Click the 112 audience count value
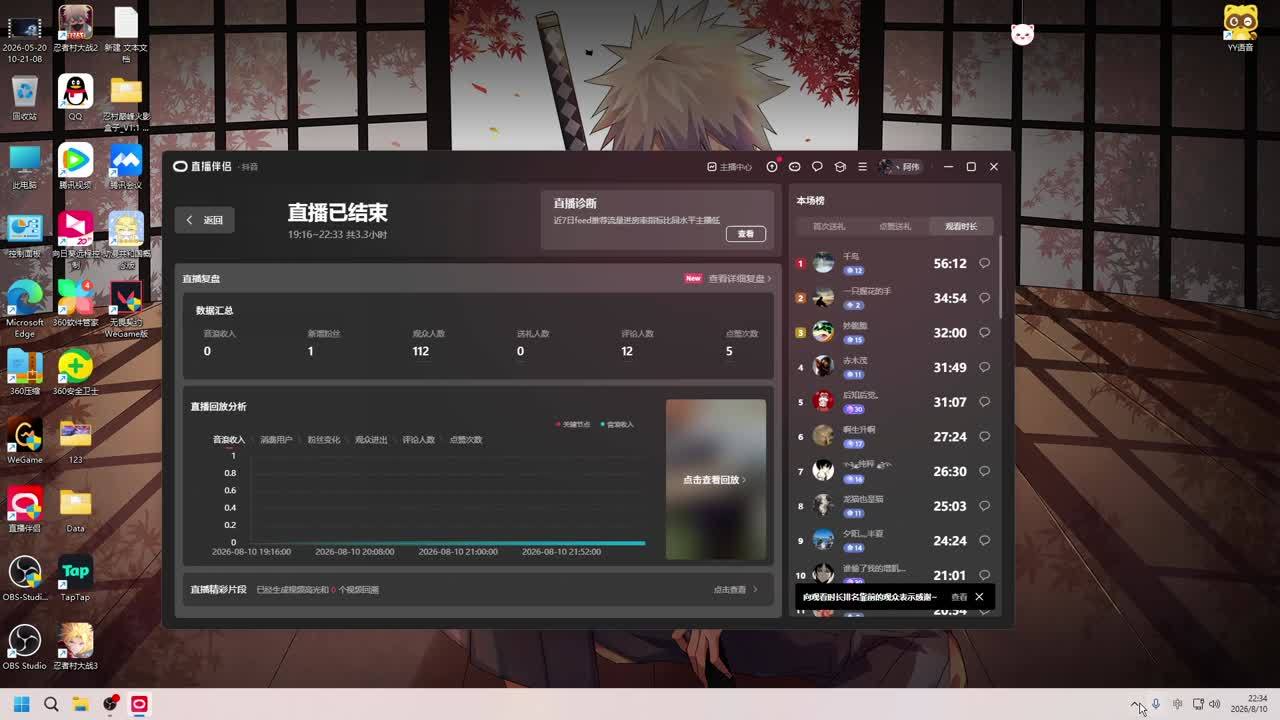Image resolution: width=1280 pixels, height=720 pixels. tap(421, 351)
